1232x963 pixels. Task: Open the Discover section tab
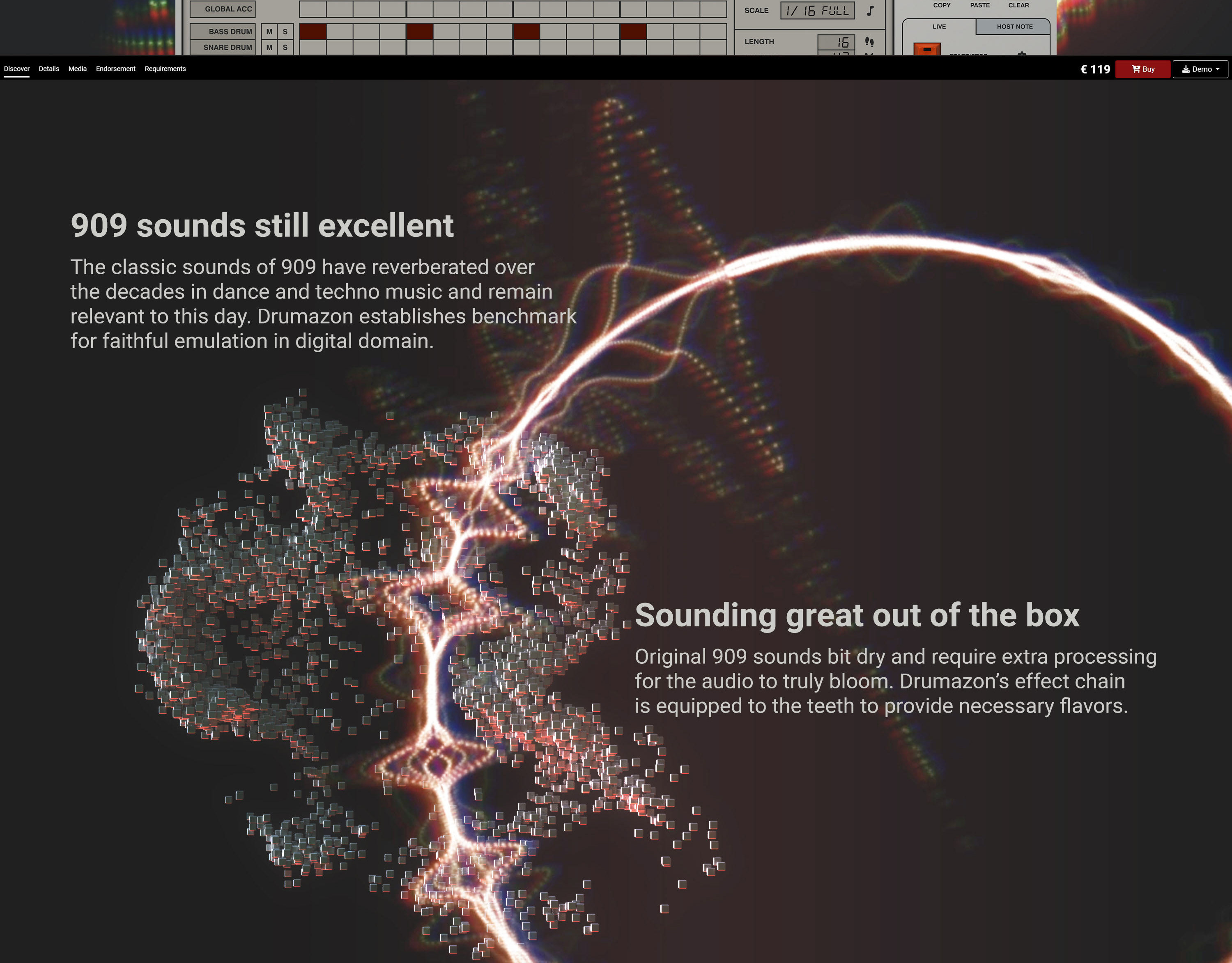tap(16, 69)
